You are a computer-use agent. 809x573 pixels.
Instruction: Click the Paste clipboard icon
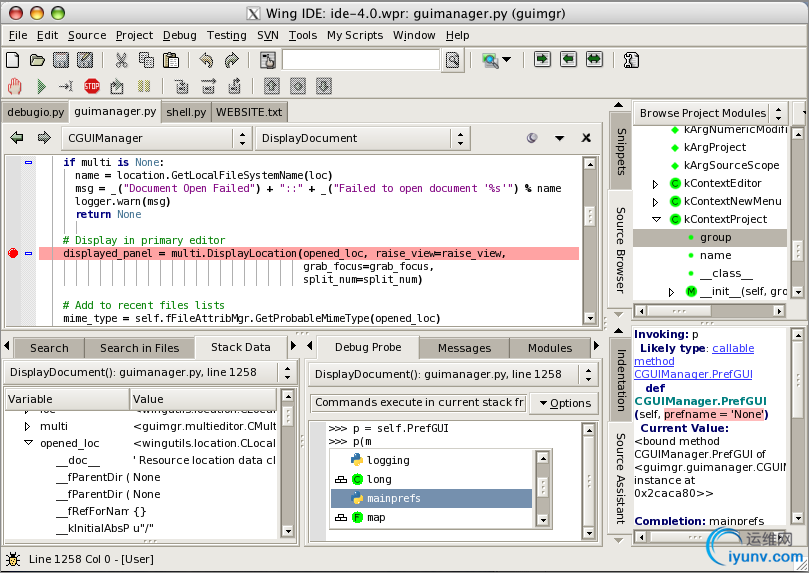(x=169, y=60)
